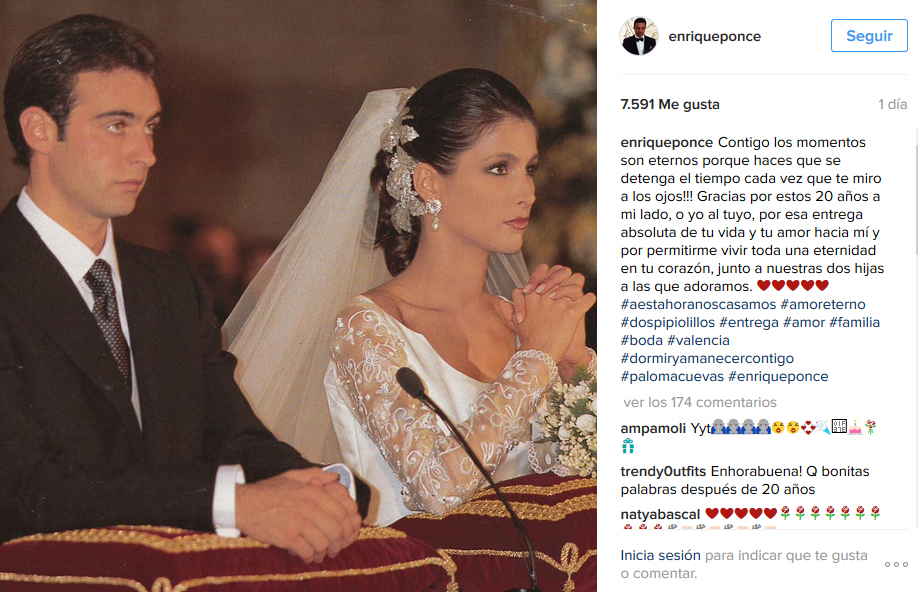Click the wedding photo

pos(298,296)
